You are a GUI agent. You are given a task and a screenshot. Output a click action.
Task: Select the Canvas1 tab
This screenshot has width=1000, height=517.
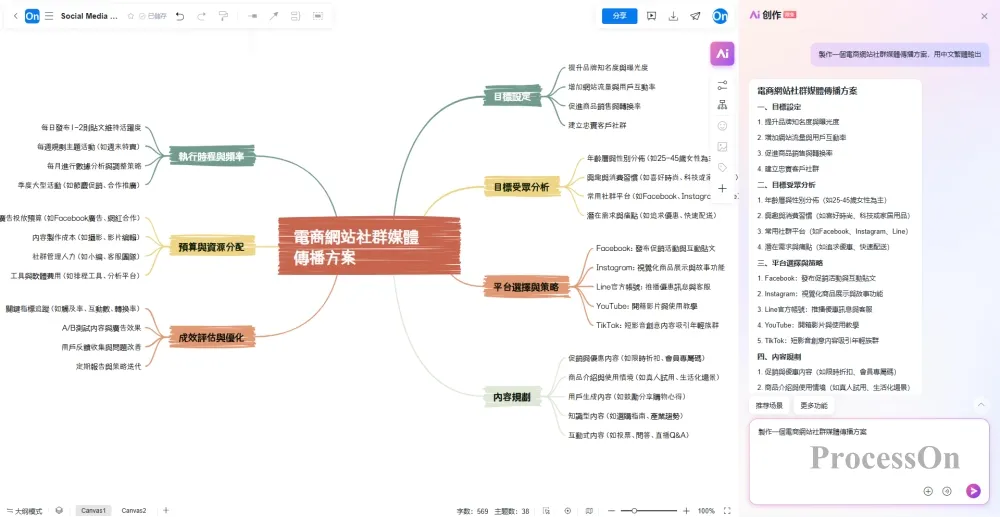(x=93, y=510)
